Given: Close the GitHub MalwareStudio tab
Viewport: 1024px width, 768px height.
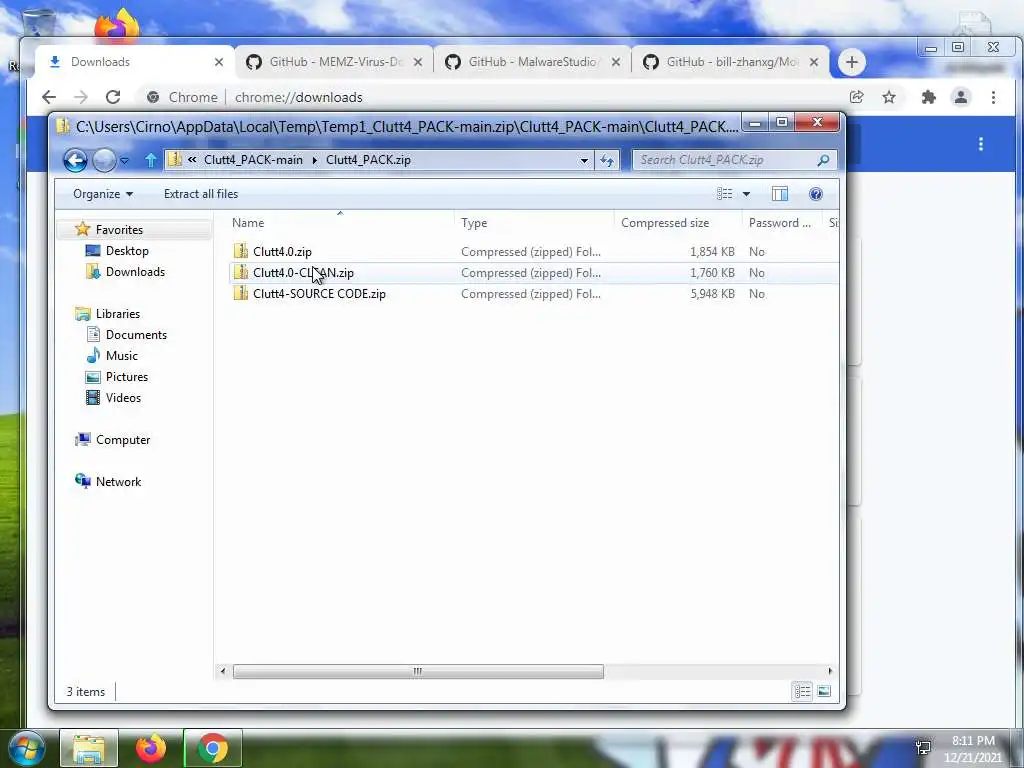Looking at the screenshot, I should pyautogui.click(x=616, y=62).
